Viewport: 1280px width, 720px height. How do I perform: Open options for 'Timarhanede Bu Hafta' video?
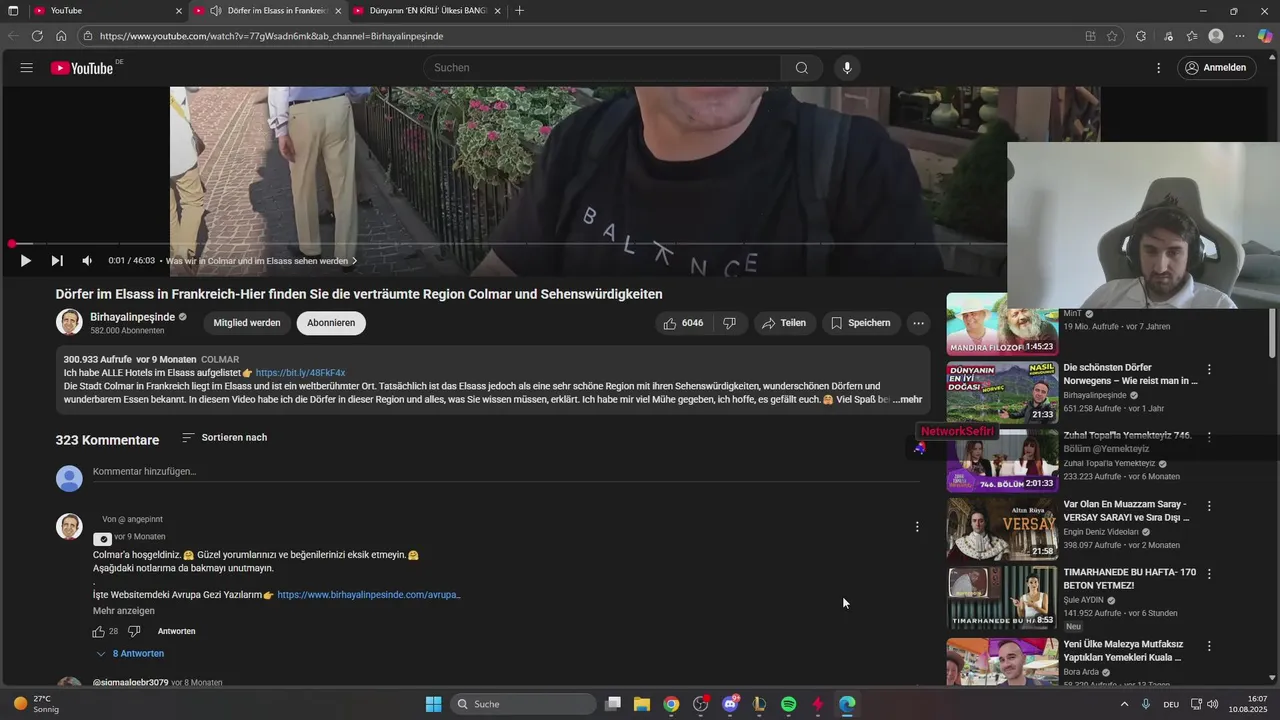coord(1209,574)
